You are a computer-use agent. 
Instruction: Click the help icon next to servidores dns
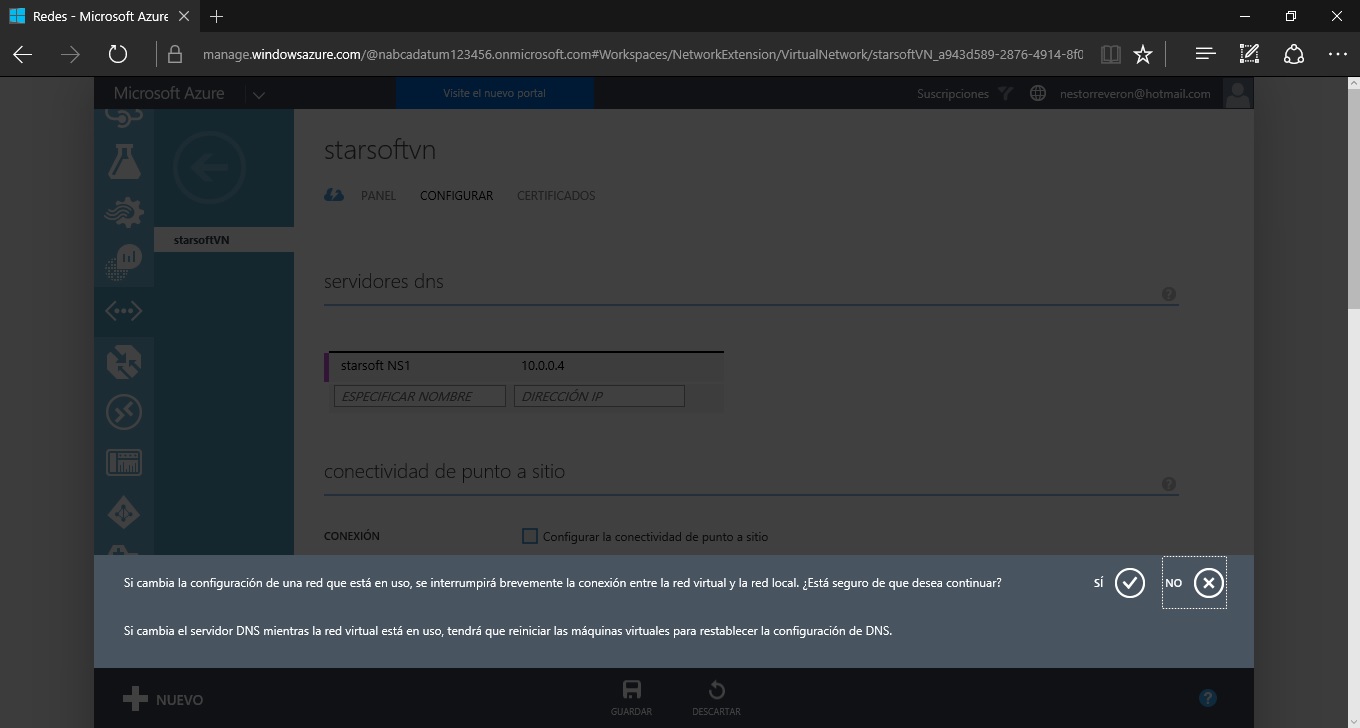pyautogui.click(x=1168, y=294)
